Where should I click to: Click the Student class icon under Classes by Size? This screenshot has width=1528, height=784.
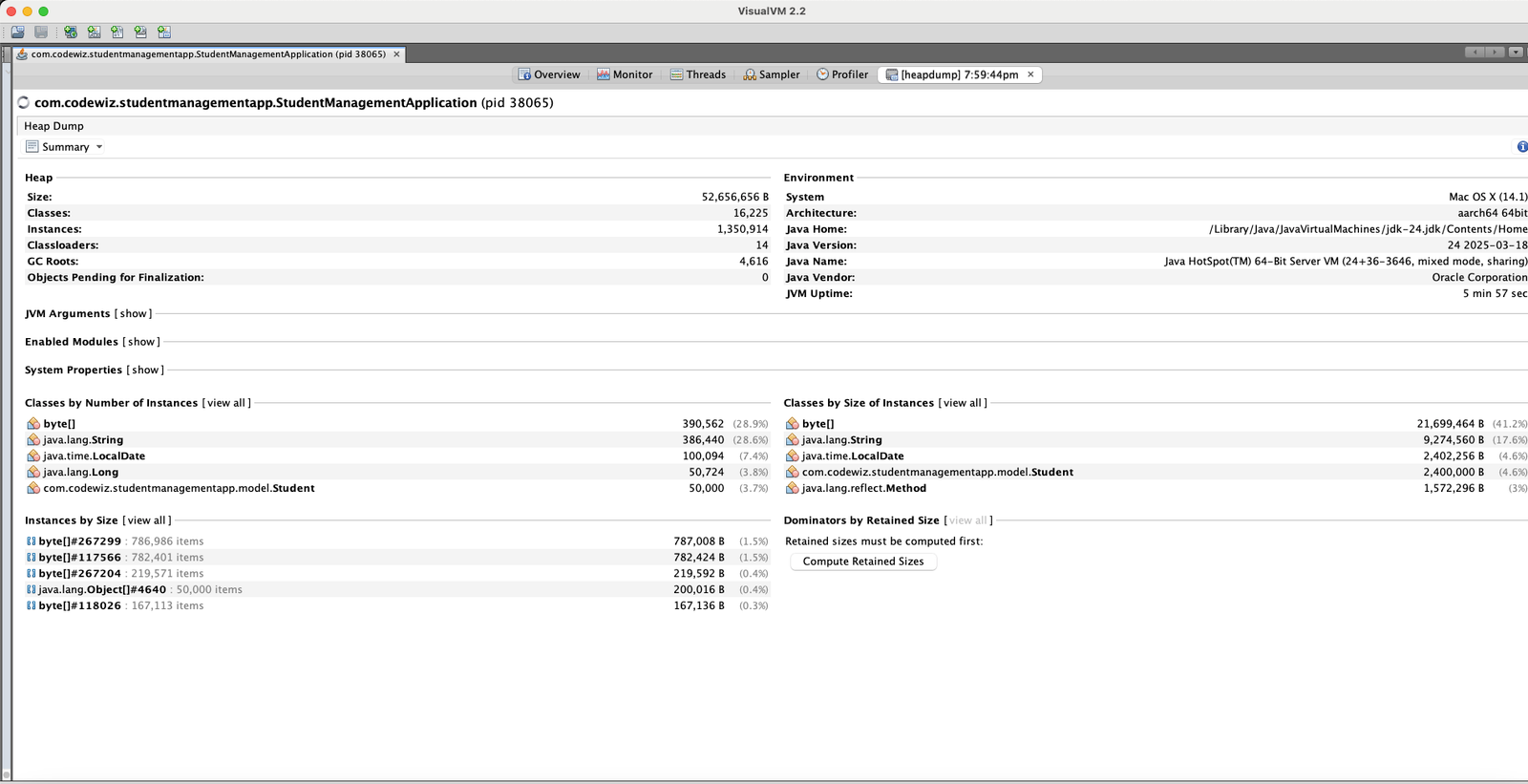[792, 473]
